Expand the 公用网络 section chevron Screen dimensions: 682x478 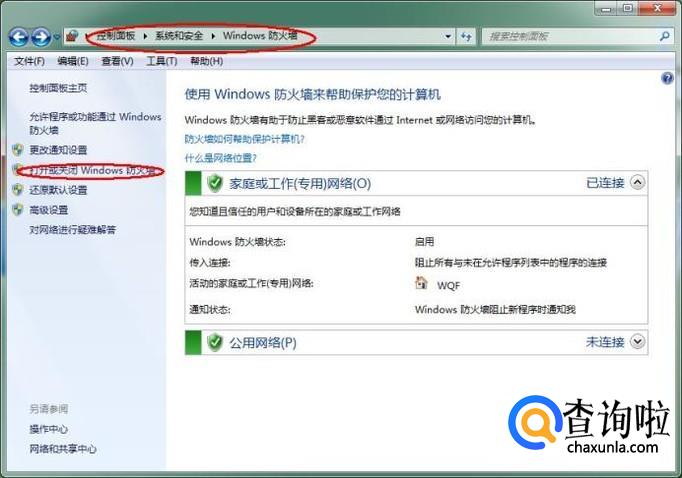coord(638,341)
